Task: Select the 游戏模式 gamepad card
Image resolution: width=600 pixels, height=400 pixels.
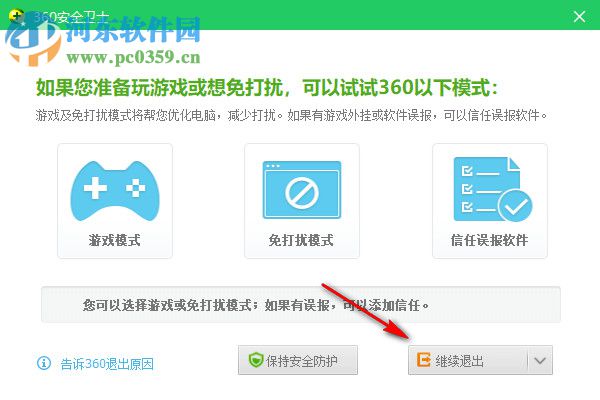Action: pos(115,201)
